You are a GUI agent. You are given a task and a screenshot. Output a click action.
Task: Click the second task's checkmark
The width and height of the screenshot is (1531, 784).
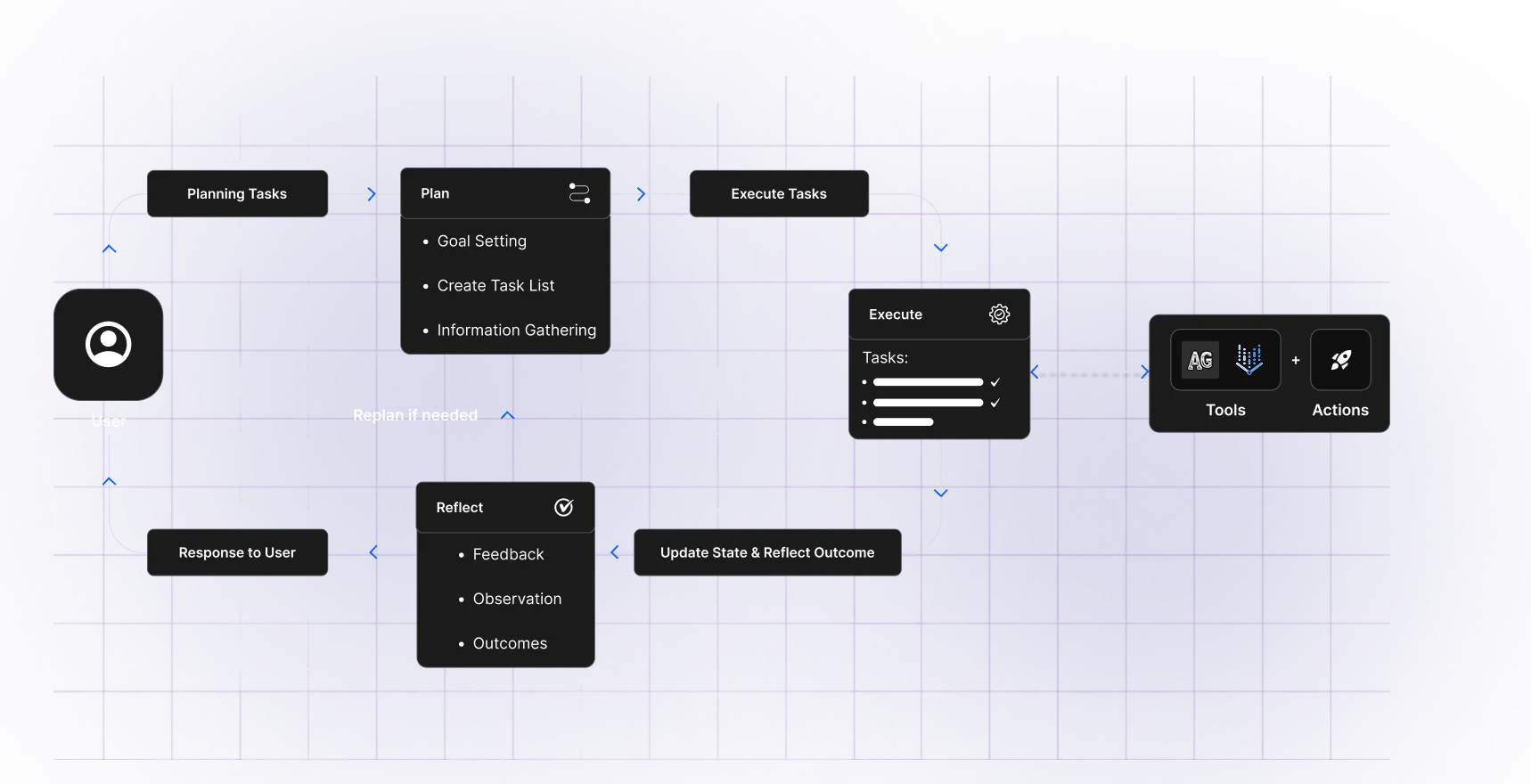(995, 403)
